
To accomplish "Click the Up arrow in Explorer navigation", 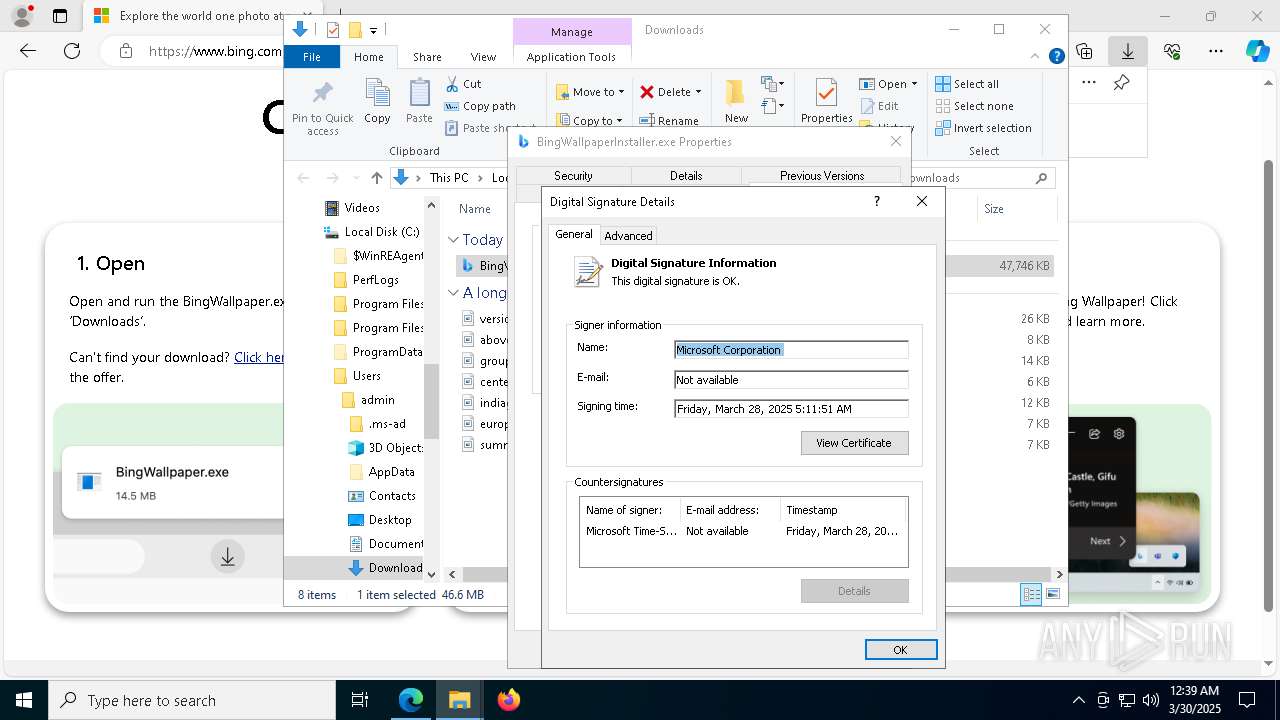I will point(376,178).
